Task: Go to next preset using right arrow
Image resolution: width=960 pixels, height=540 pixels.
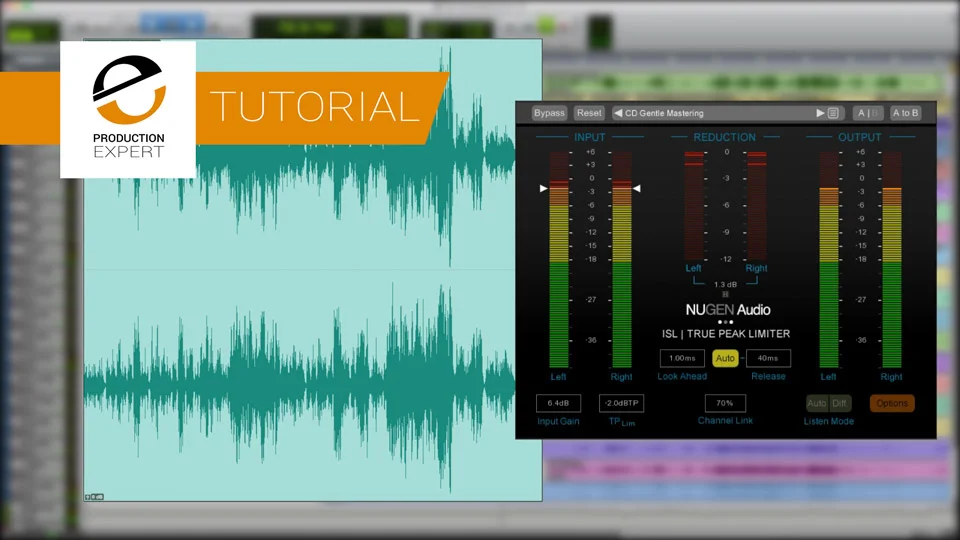Action: coord(820,113)
